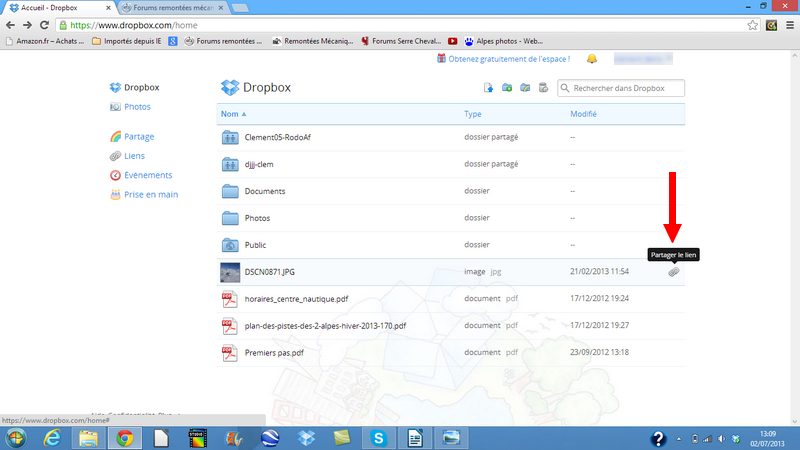The height and width of the screenshot is (450, 800).
Task: Open the djjj-clem shared folder icon
Action: [230, 164]
